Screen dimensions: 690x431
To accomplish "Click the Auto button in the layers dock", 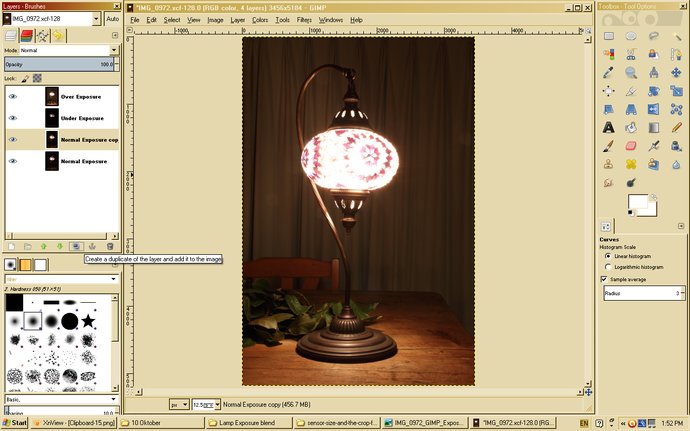I will pyautogui.click(x=113, y=18).
